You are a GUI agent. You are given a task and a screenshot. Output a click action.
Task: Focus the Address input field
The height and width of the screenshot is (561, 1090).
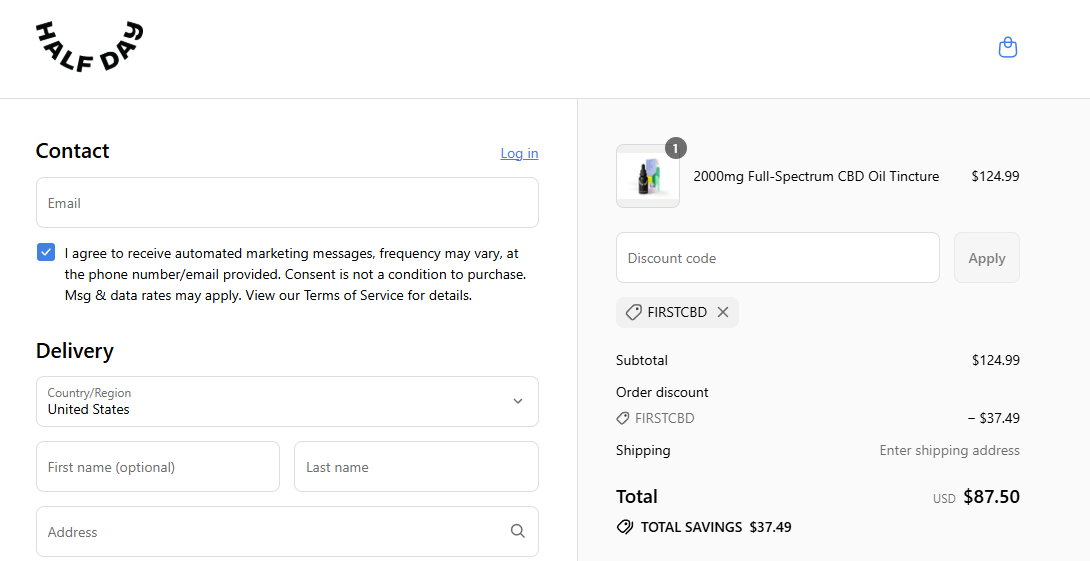point(287,531)
